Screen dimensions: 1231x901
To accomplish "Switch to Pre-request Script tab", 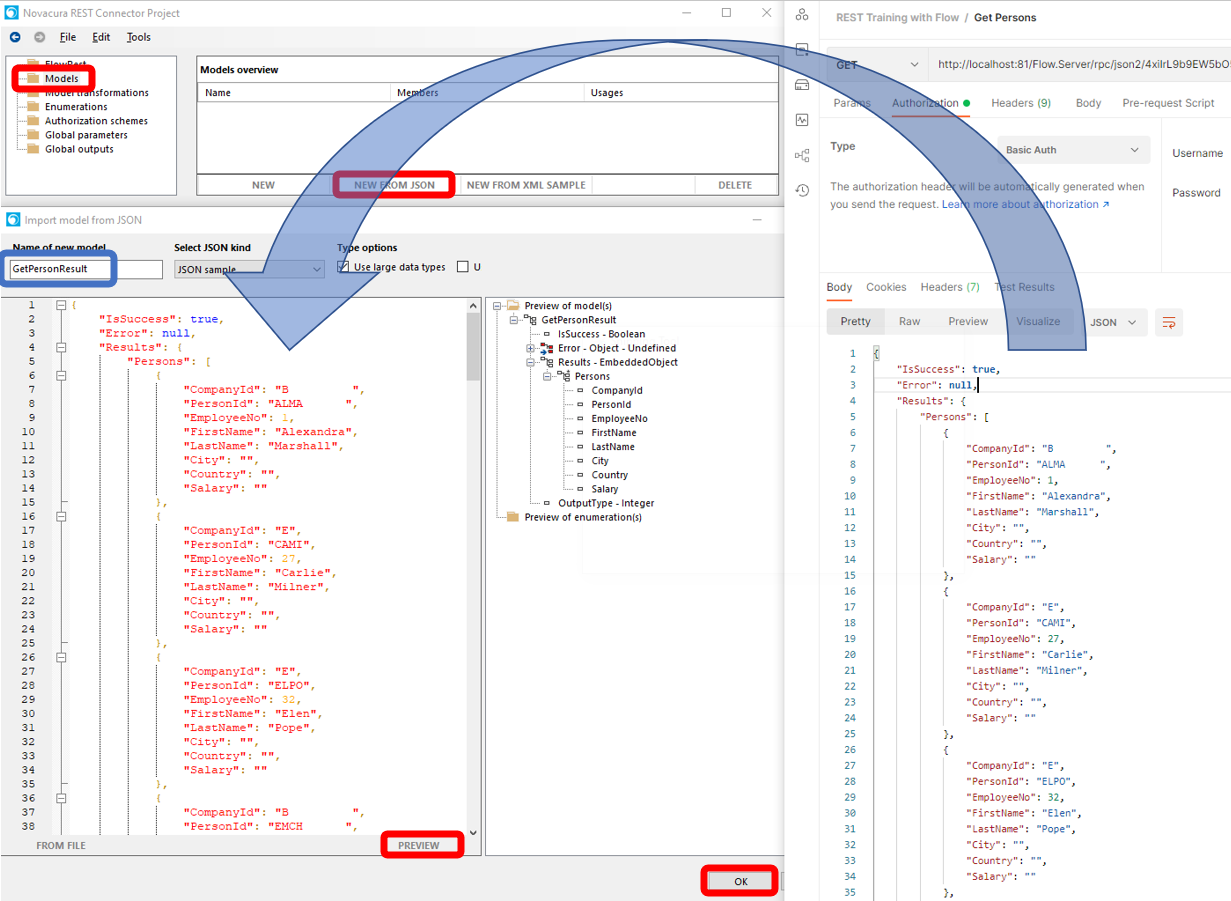I will (x=1168, y=103).
